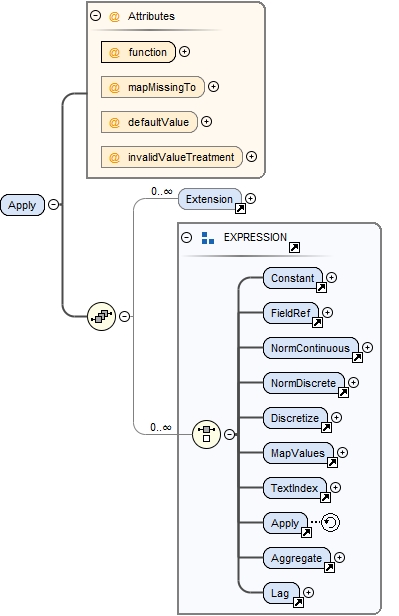Image resolution: width=399 pixels, height=616 pixels.
Task: Click the 0..∞ cardinality beside choice node
Action: point(161,427)
